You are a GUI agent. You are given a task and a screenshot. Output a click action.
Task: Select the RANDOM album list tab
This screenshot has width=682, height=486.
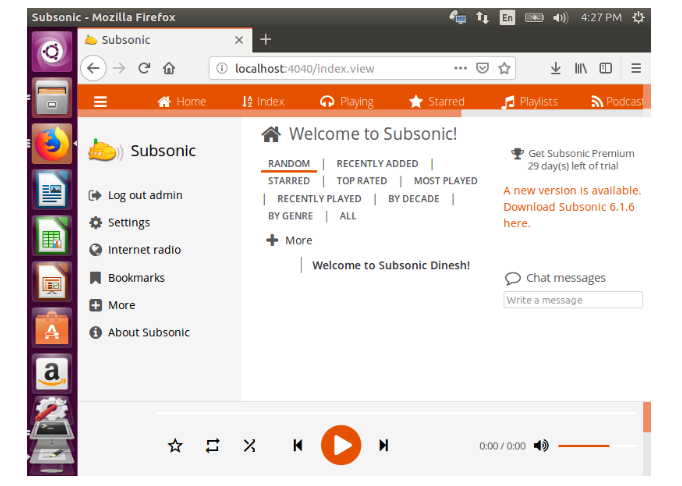tap(289, 164)
